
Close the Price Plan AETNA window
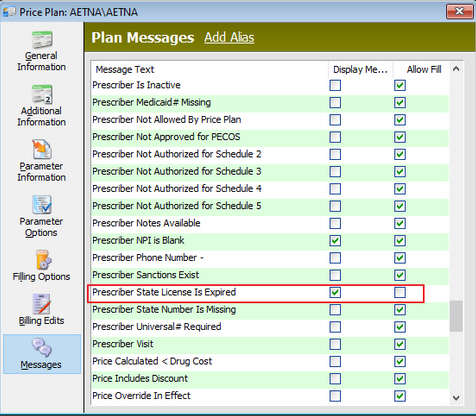pyautogui.click(x=459, y=12)
